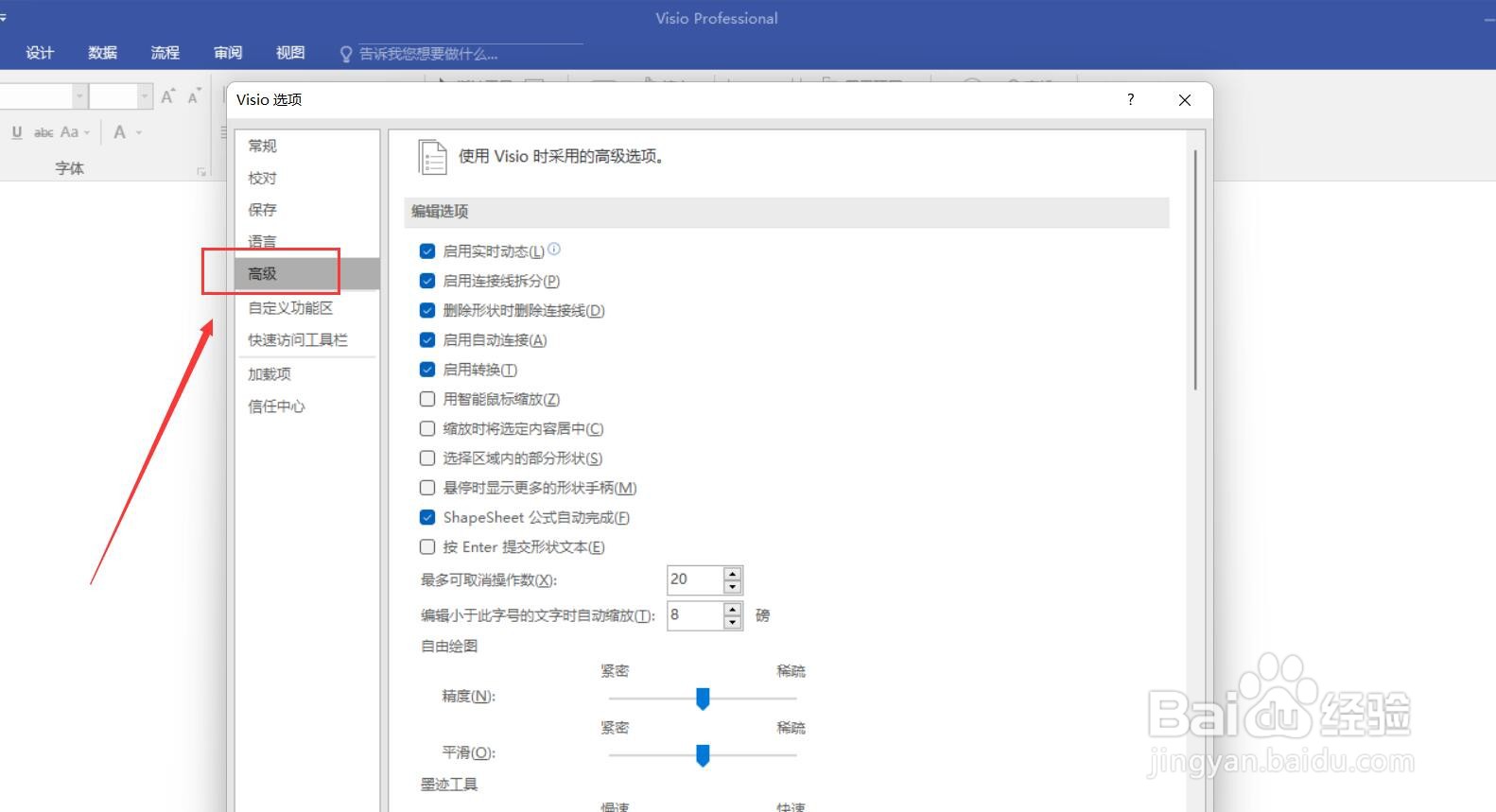The height and width of the screenshot is (812, 1496).
Task: Disable 启用自动连接 checkbox
Action: tap(427, 339)
